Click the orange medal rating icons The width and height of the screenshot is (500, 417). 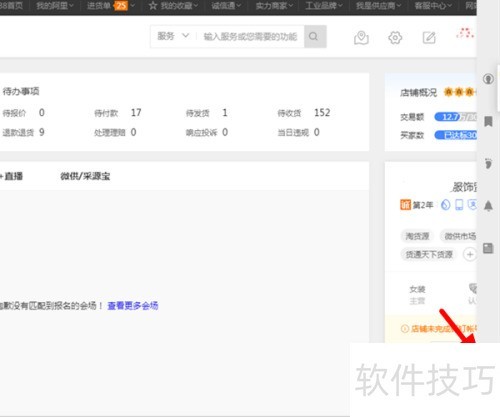(x=459, y=92)
